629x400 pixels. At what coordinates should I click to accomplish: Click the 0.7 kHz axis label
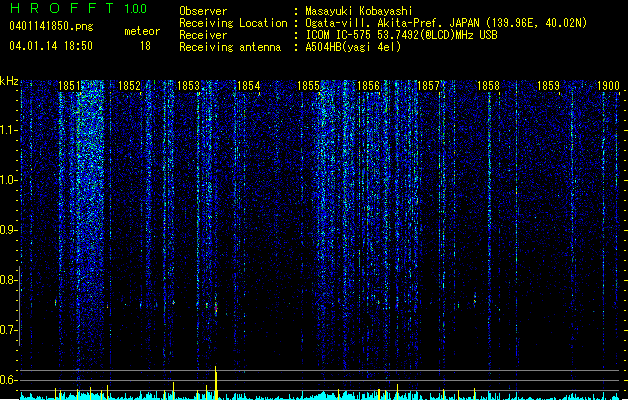[x=8, y=330]
